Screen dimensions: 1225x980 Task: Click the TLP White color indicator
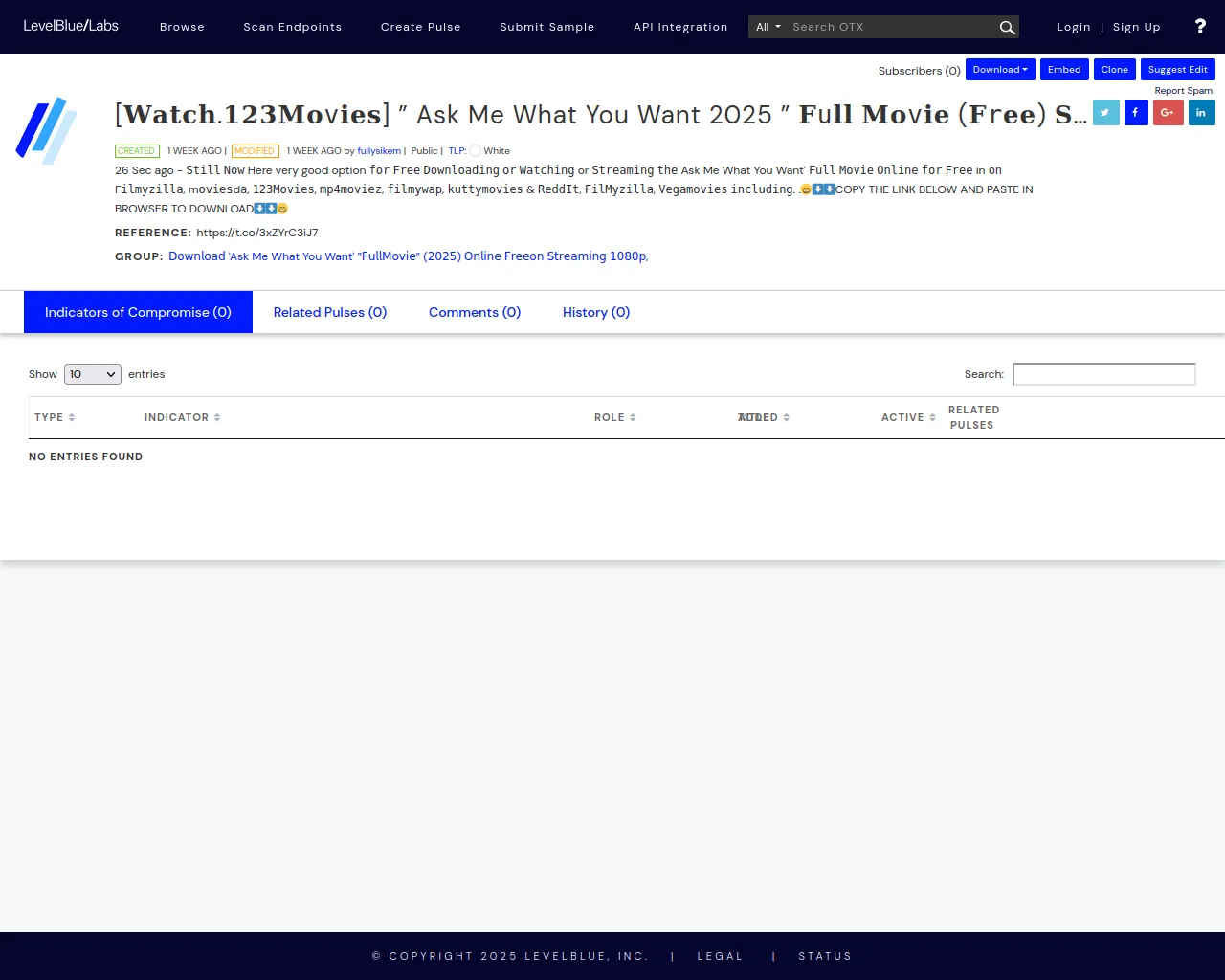[475, 151]
